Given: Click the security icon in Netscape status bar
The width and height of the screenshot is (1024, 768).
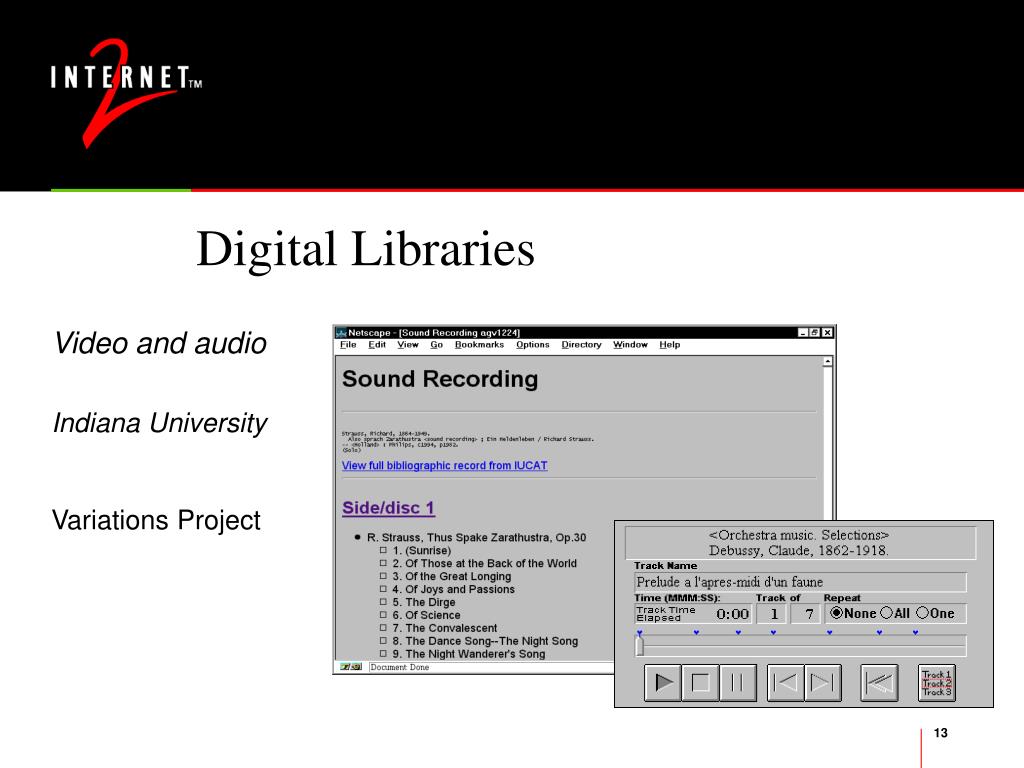Looking at the screenshot, I should coord(351,667).
